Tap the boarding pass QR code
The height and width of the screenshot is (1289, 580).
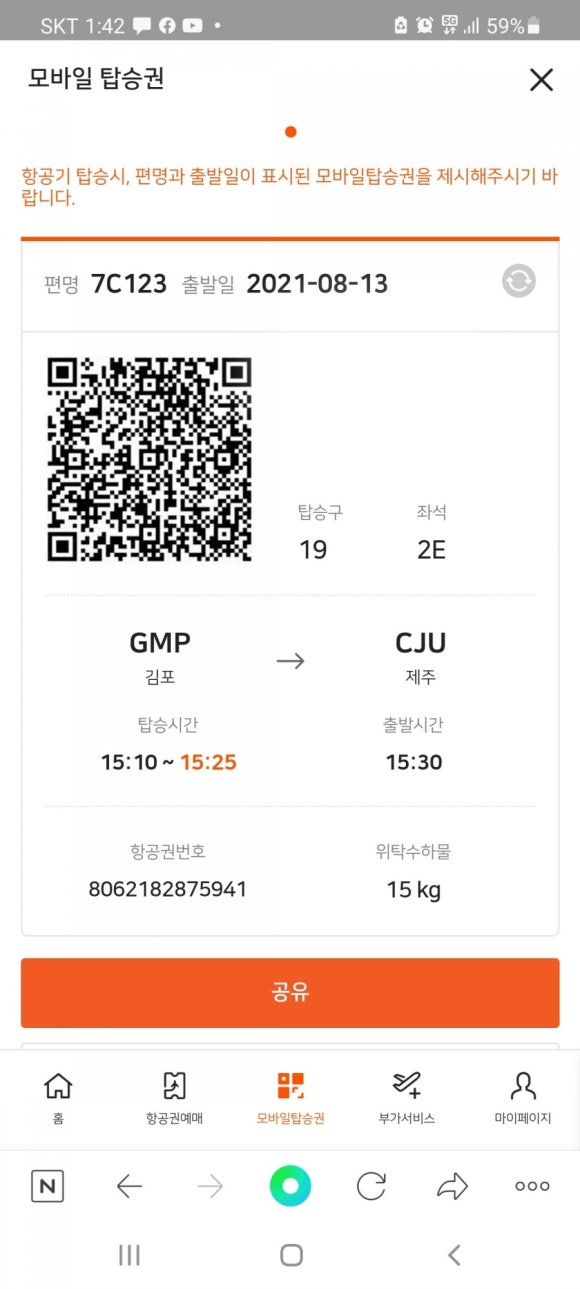149,459
